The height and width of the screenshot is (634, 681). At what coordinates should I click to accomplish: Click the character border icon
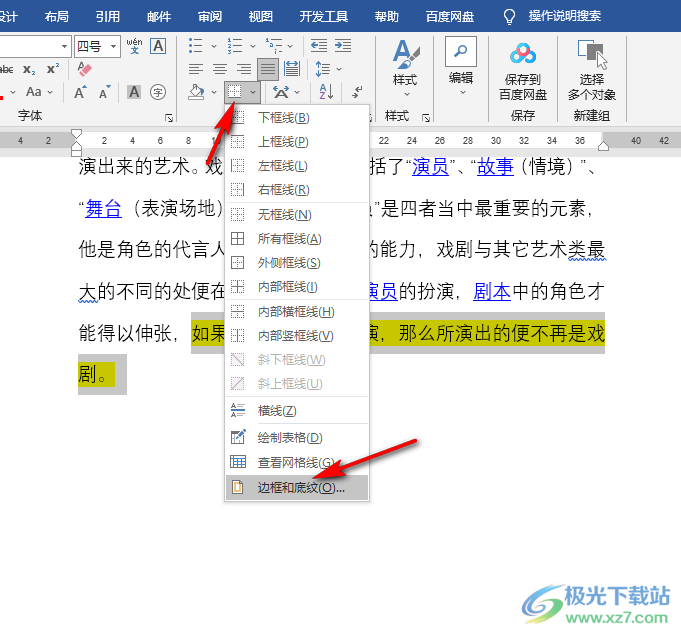[158, 46]
